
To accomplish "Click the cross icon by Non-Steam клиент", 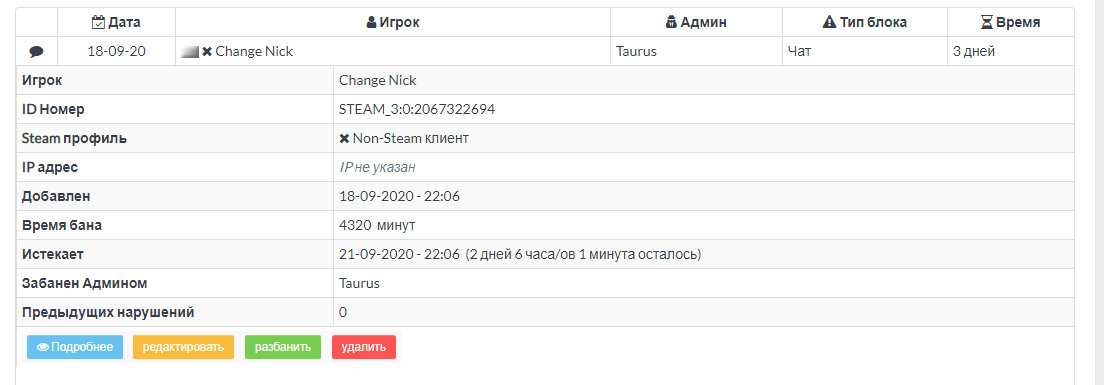I will (x=344, y=139).
